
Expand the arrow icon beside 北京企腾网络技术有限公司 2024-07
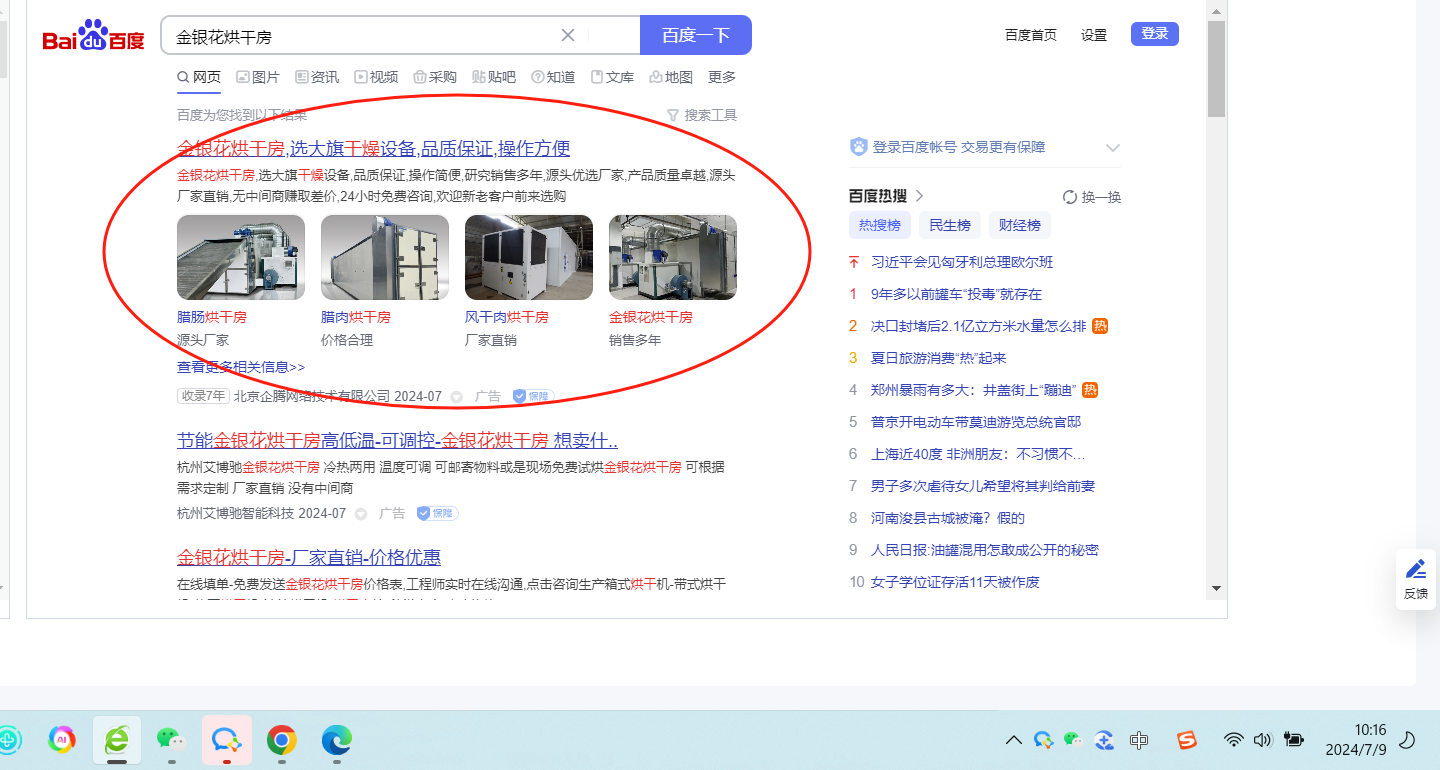(457, 397)
